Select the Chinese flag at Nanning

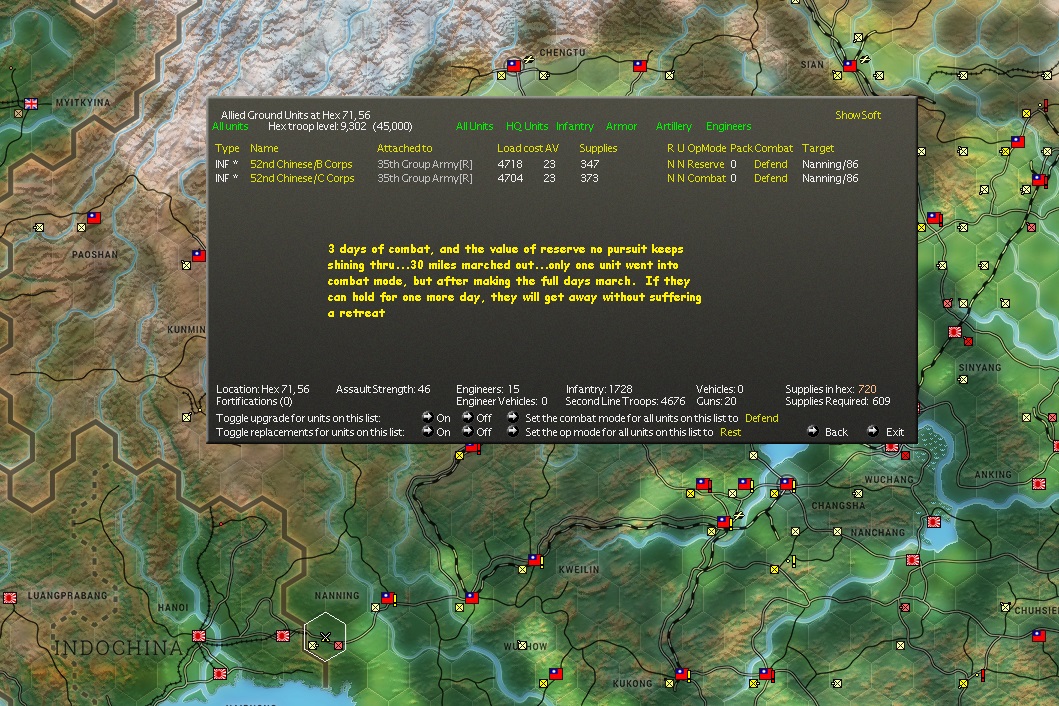click(x=388, y=598)
